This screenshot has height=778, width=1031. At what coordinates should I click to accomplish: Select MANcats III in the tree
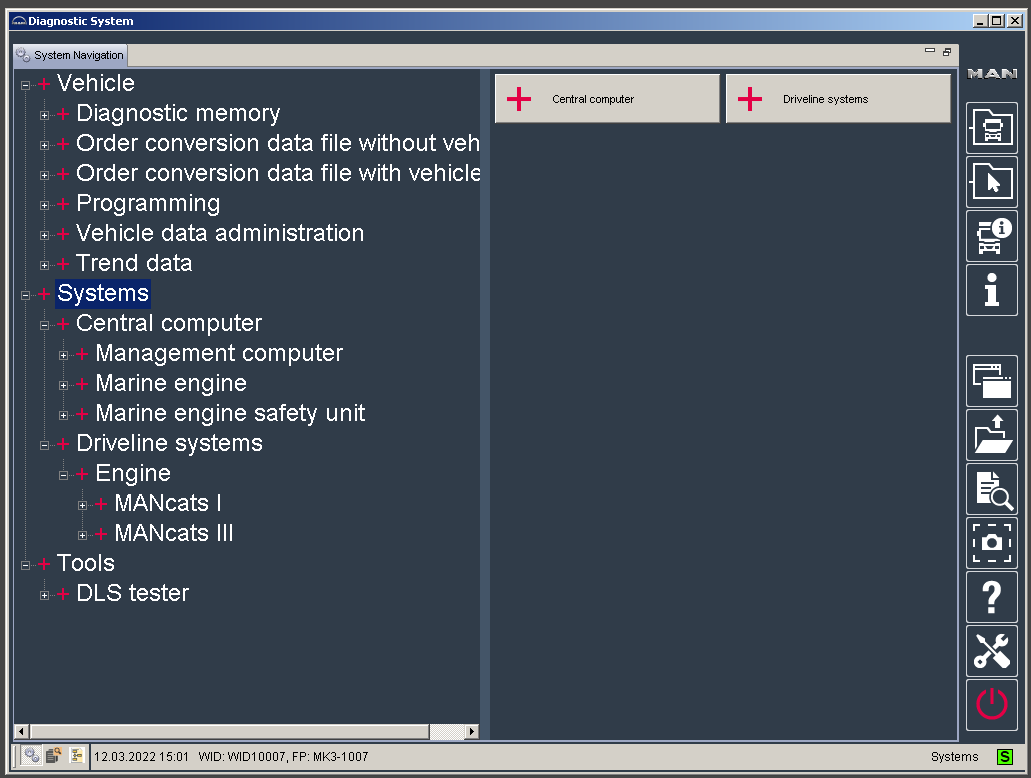tap(174, 533)
